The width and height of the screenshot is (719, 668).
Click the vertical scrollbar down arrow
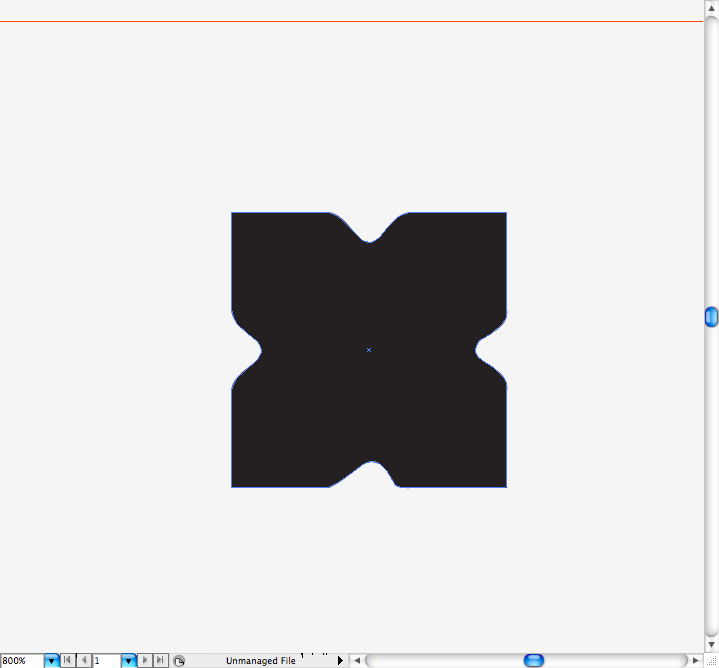pos(711,645)
